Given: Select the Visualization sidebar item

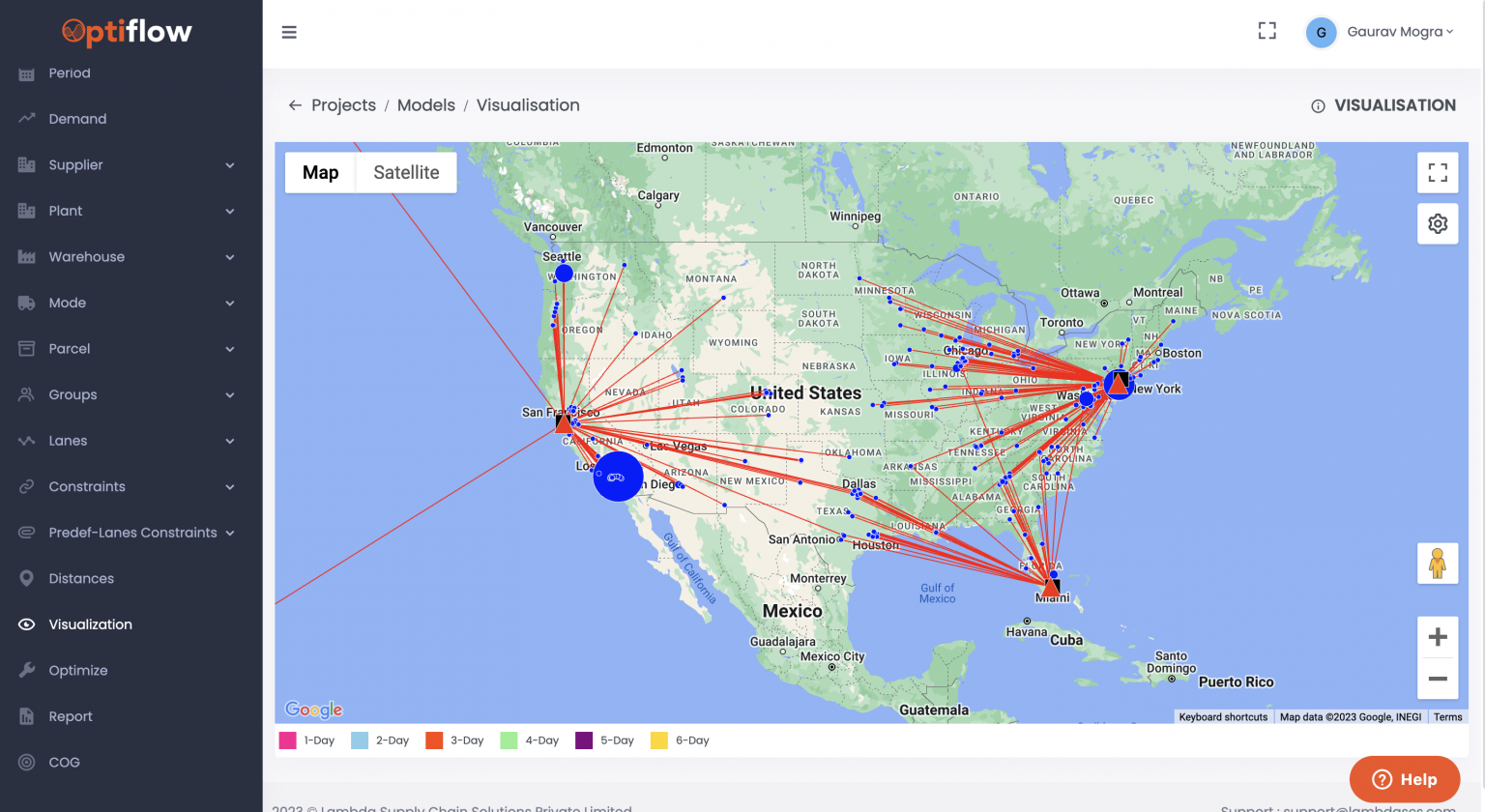Looking at the screenshot, I should (90, 623).
